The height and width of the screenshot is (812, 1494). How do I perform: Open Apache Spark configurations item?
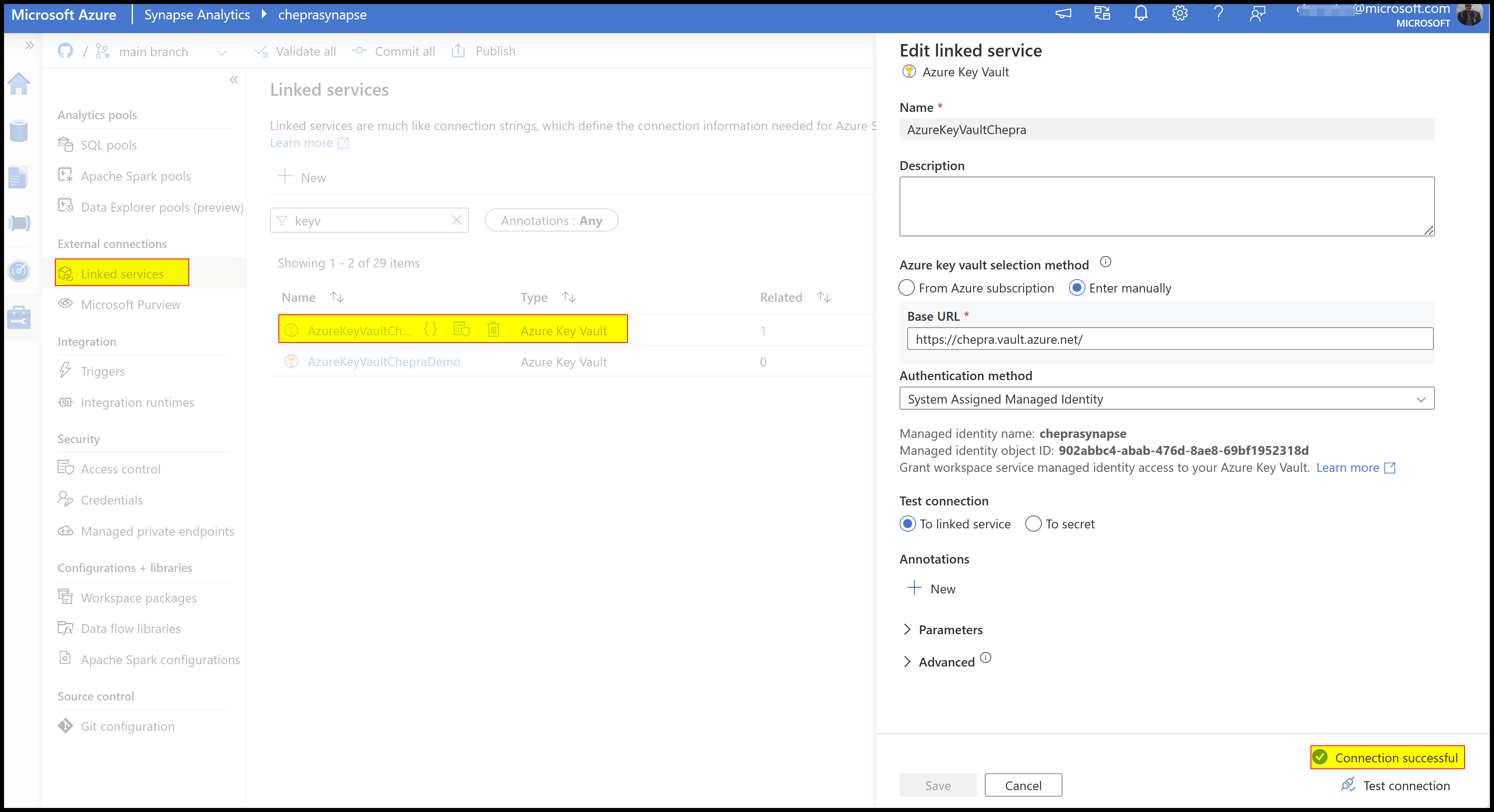[149, 660]
